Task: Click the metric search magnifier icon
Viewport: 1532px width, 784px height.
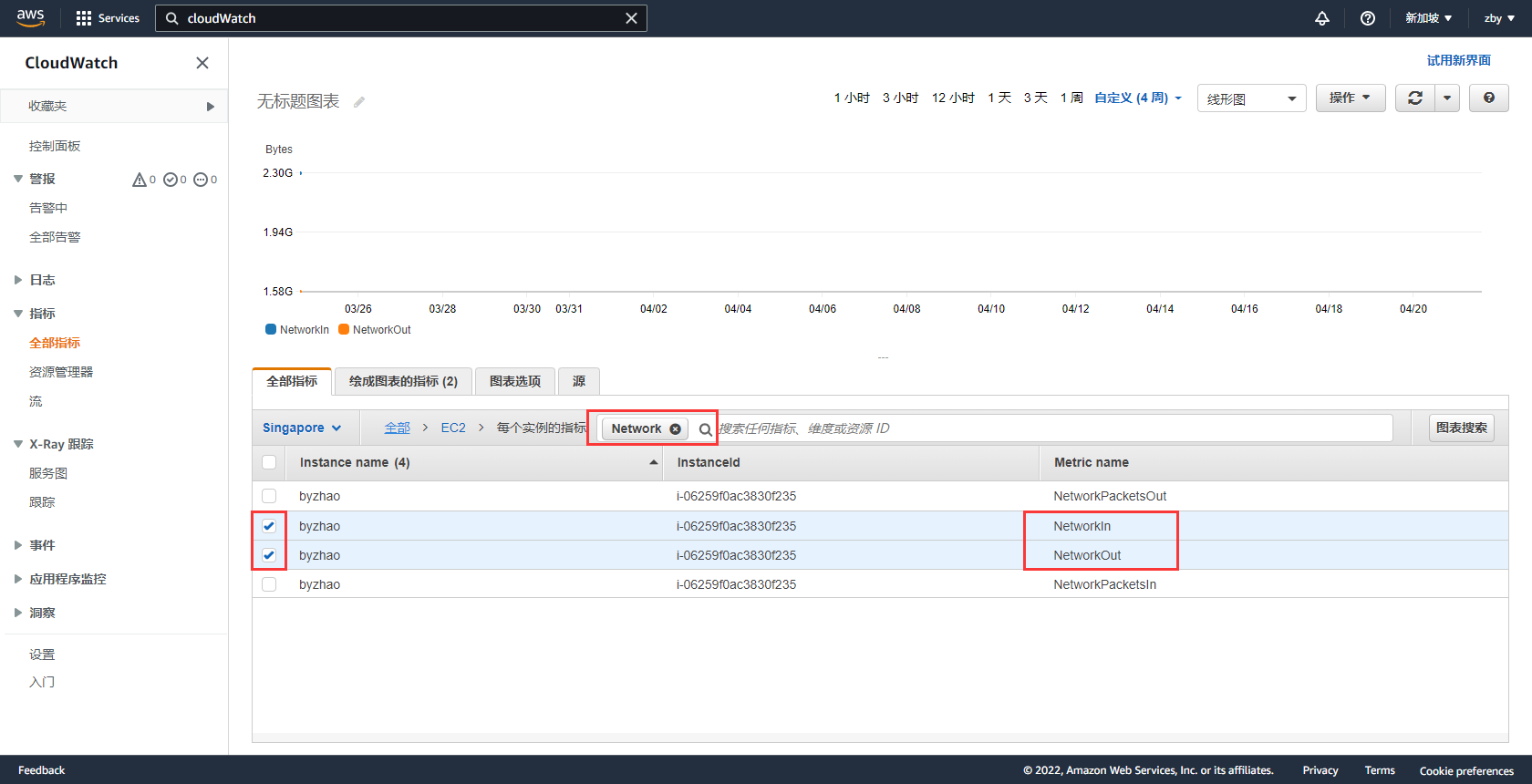Action: (x=705, y=429)
